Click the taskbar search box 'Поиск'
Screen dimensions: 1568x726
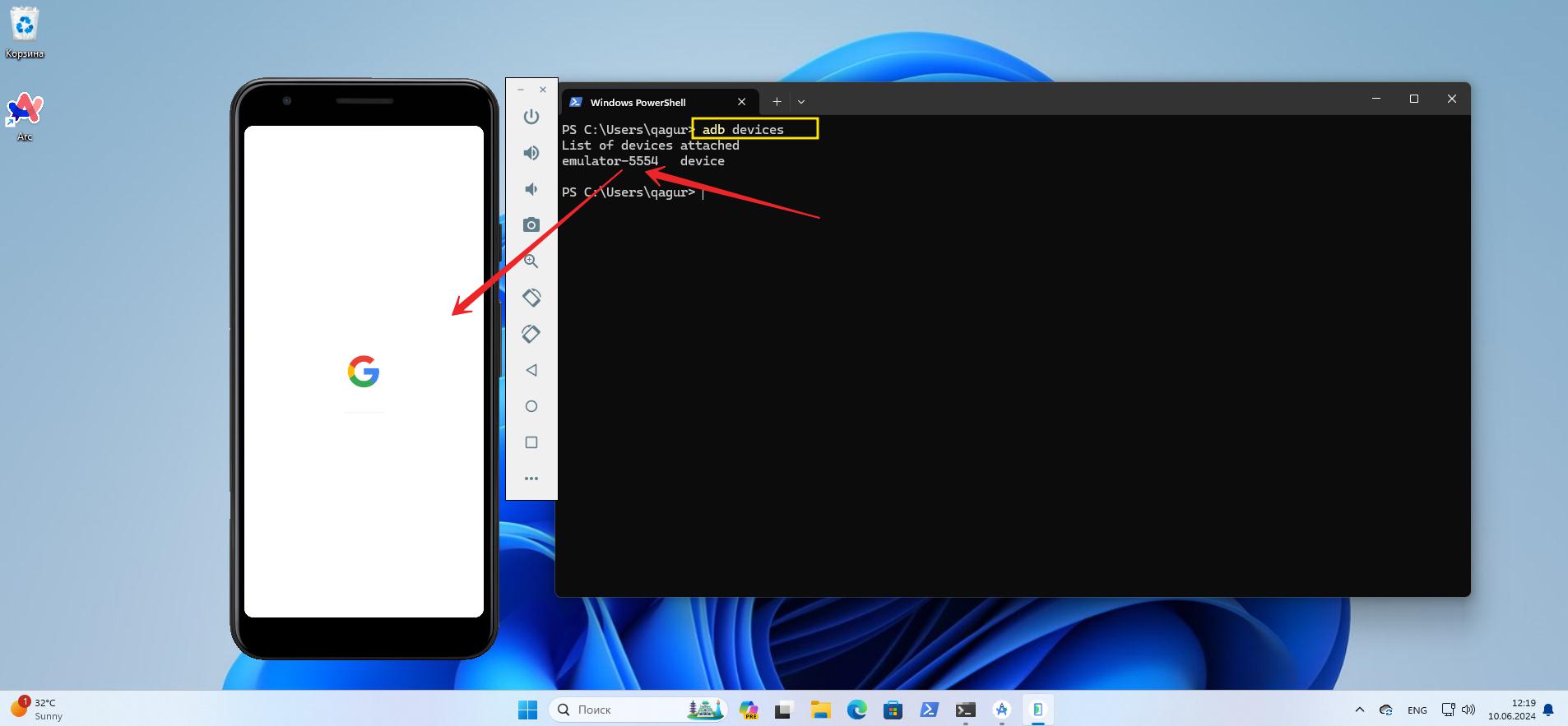tap(638, 710)
